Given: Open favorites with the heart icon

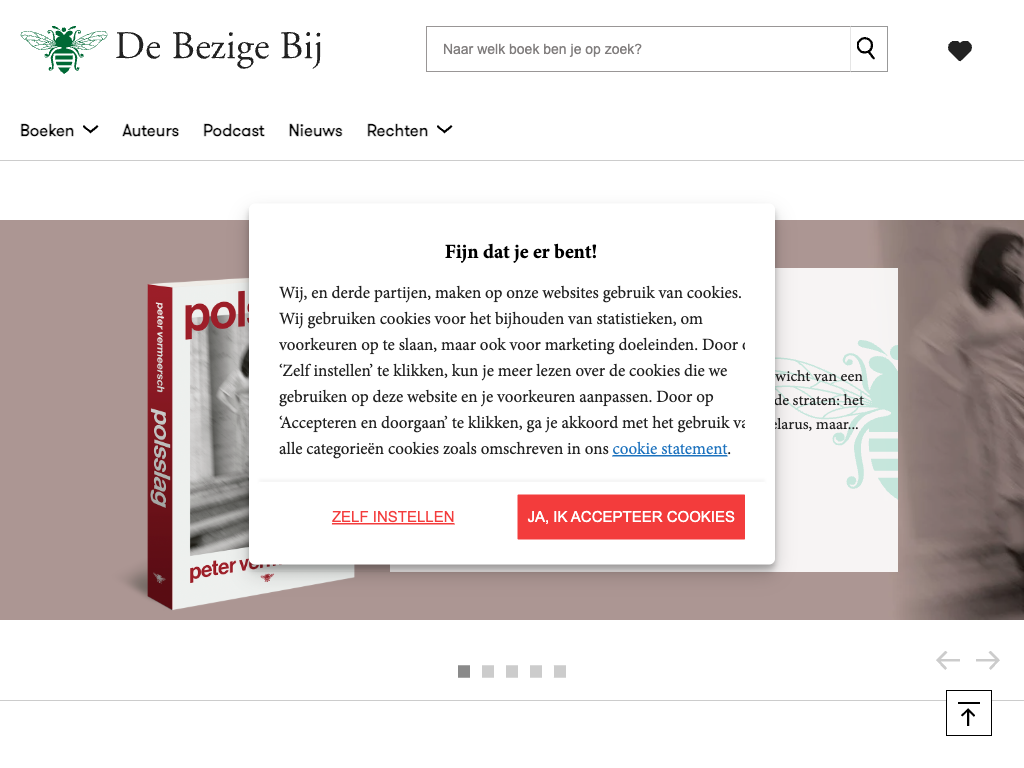Looking at the screenshot, I should coord(959,50).
